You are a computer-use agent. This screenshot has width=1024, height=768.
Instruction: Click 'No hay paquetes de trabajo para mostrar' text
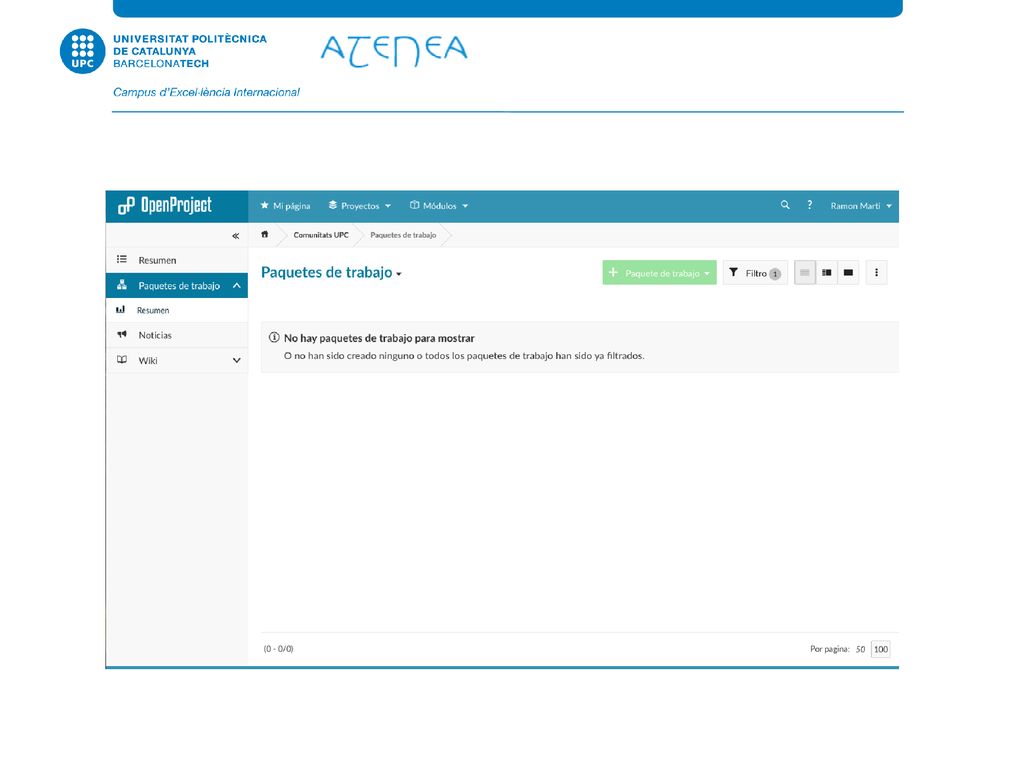(379, 338)
